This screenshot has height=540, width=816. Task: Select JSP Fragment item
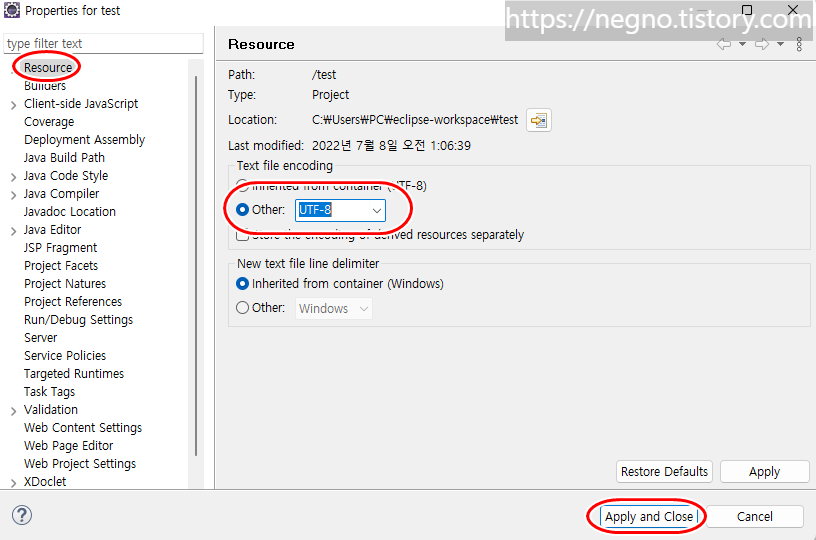click(60, 248)
